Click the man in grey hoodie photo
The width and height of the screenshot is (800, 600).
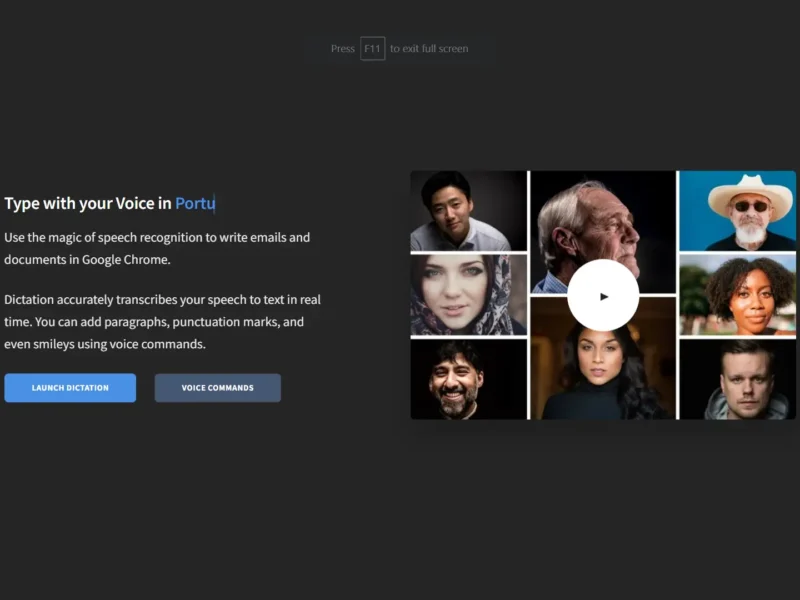coord(738,380)
